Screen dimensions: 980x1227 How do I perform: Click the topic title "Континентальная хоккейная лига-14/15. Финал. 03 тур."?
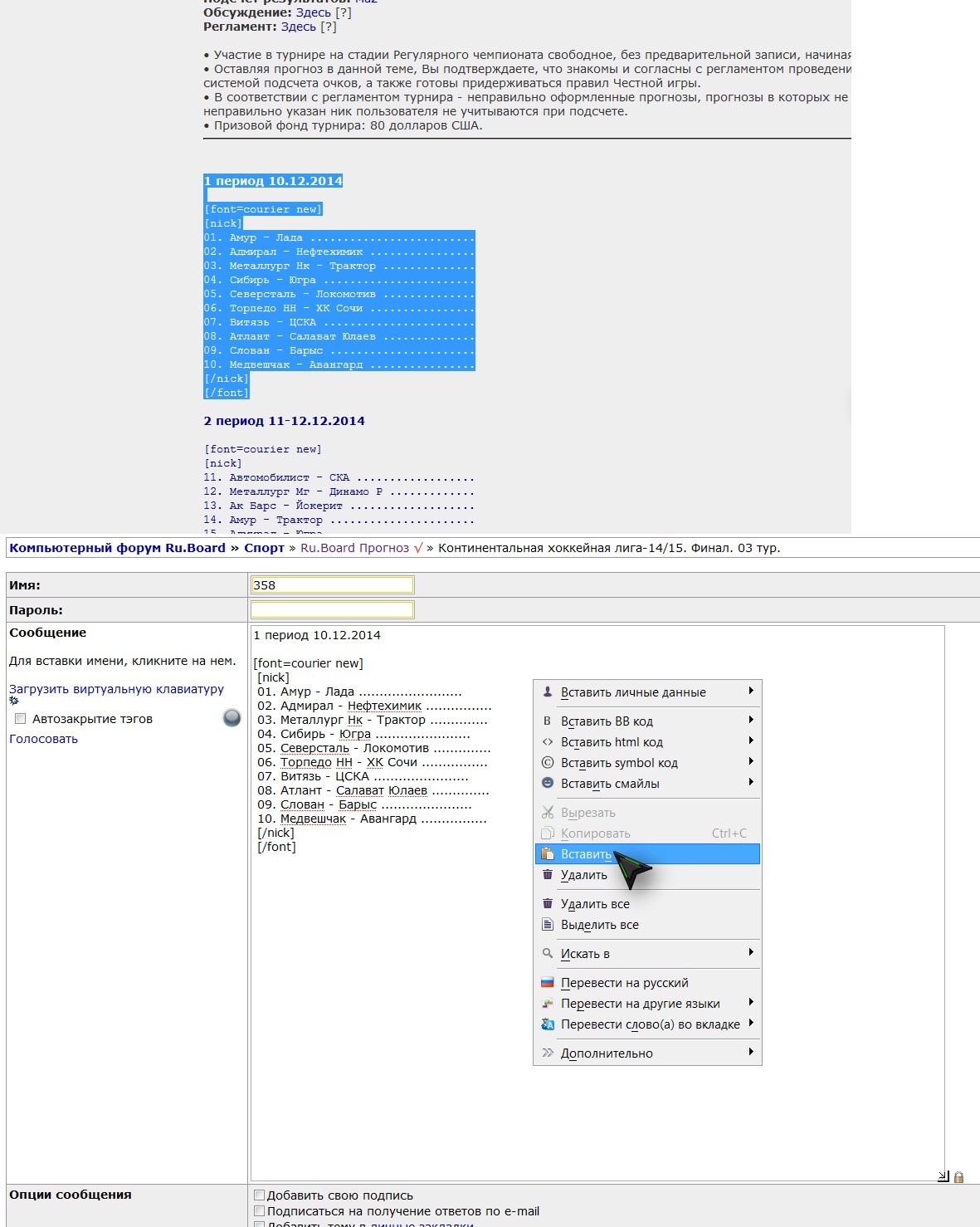coord(609,548)
